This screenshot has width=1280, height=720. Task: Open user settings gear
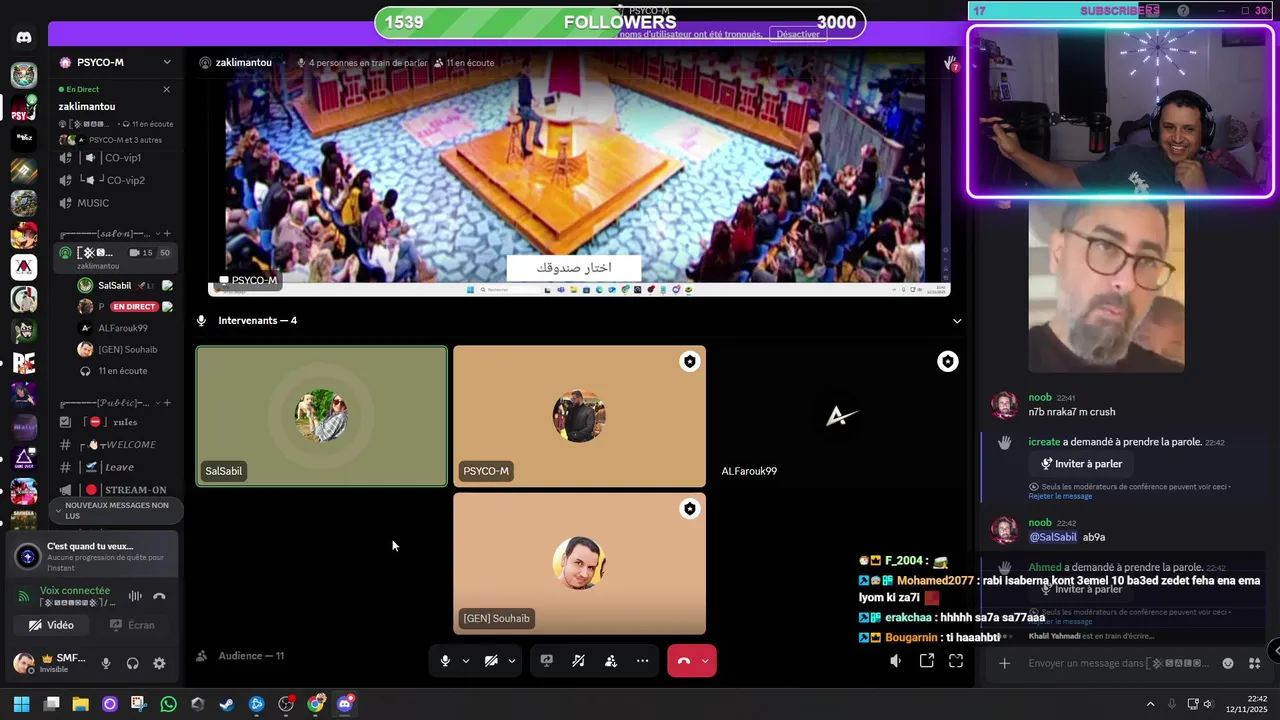coord(159,663)
